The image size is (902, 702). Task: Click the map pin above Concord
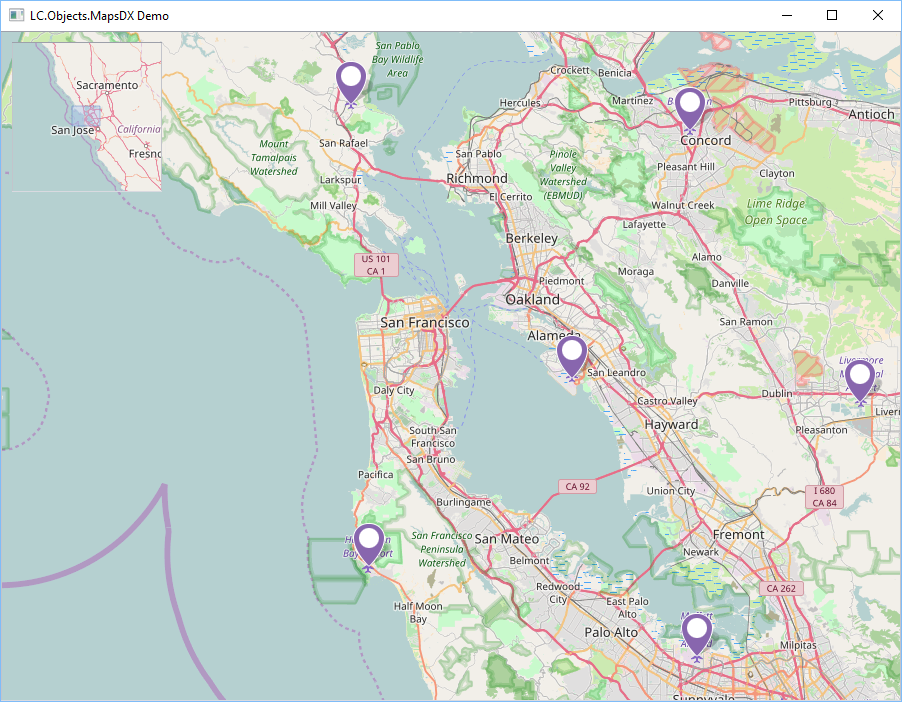point(690,108)
